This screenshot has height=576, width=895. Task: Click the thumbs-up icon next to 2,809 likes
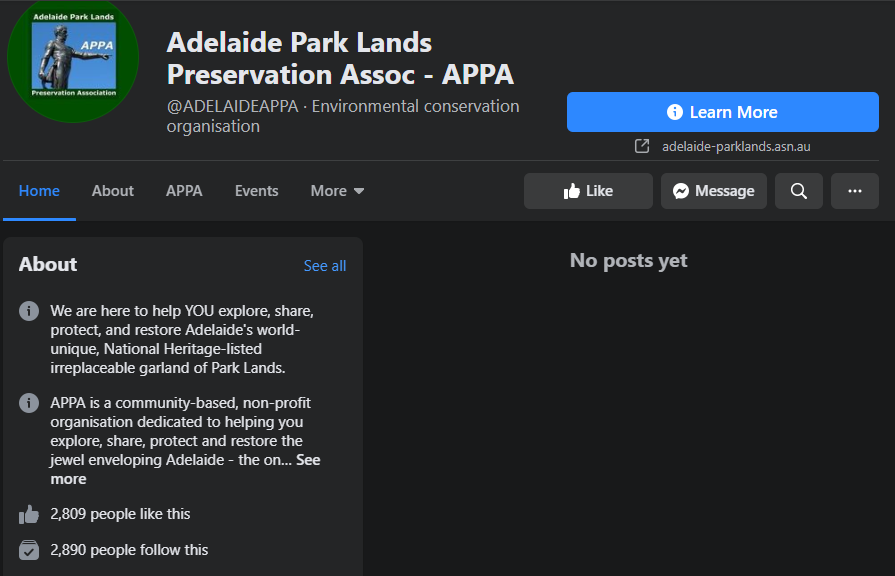click(x=28, y=512)
